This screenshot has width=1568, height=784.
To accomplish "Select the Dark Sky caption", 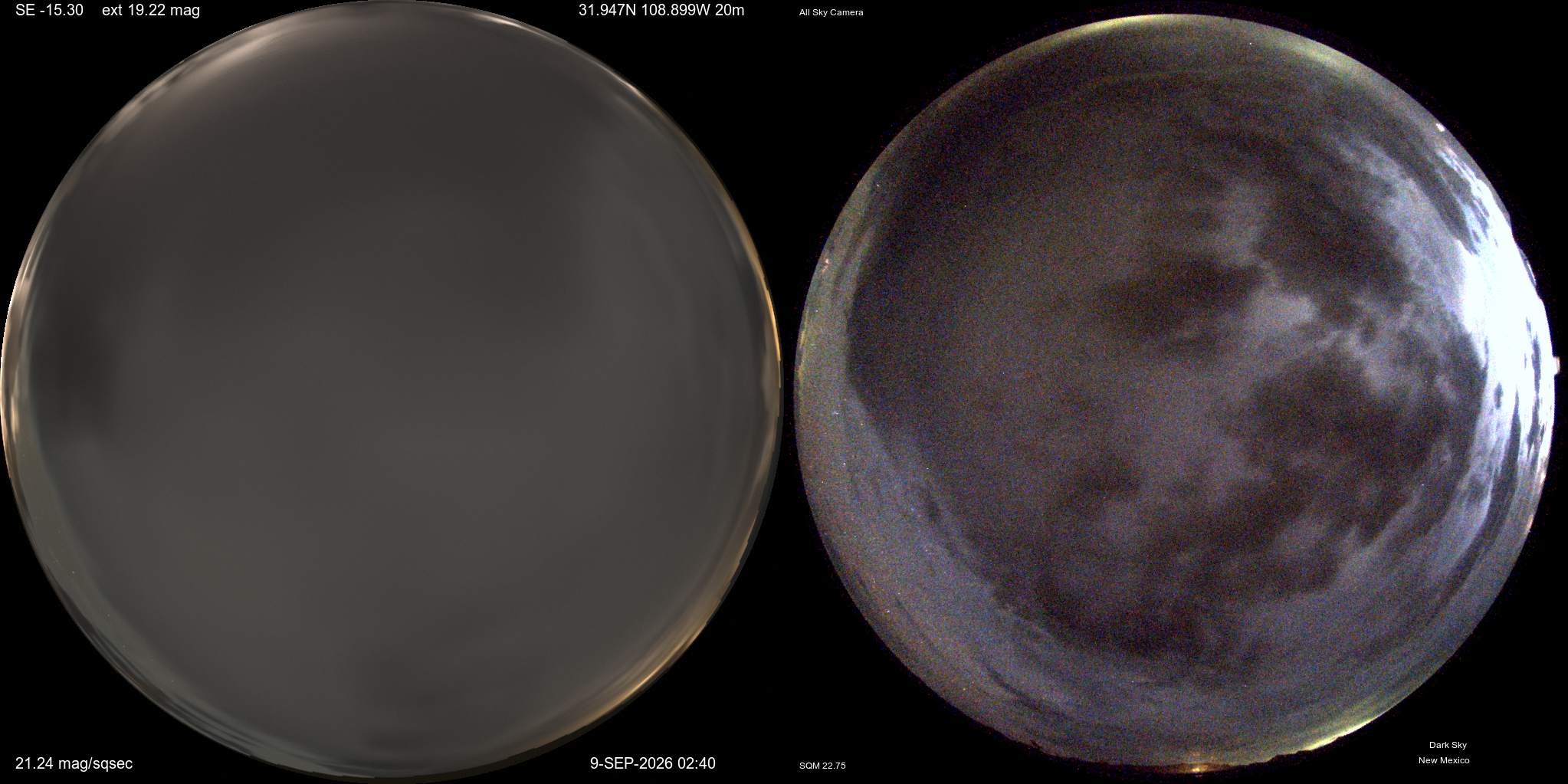I will click(x=1448, y=745).
